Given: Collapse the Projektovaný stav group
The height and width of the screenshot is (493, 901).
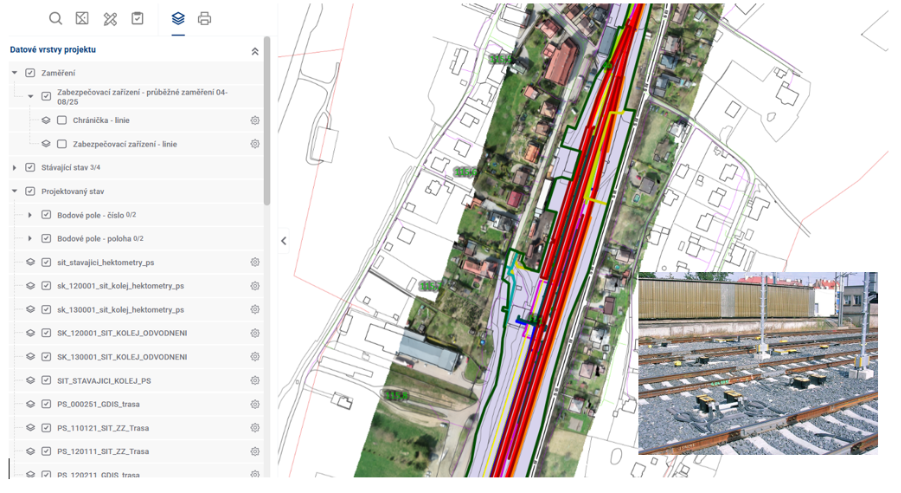Looking at the screenshot, I should coord(14,191).
